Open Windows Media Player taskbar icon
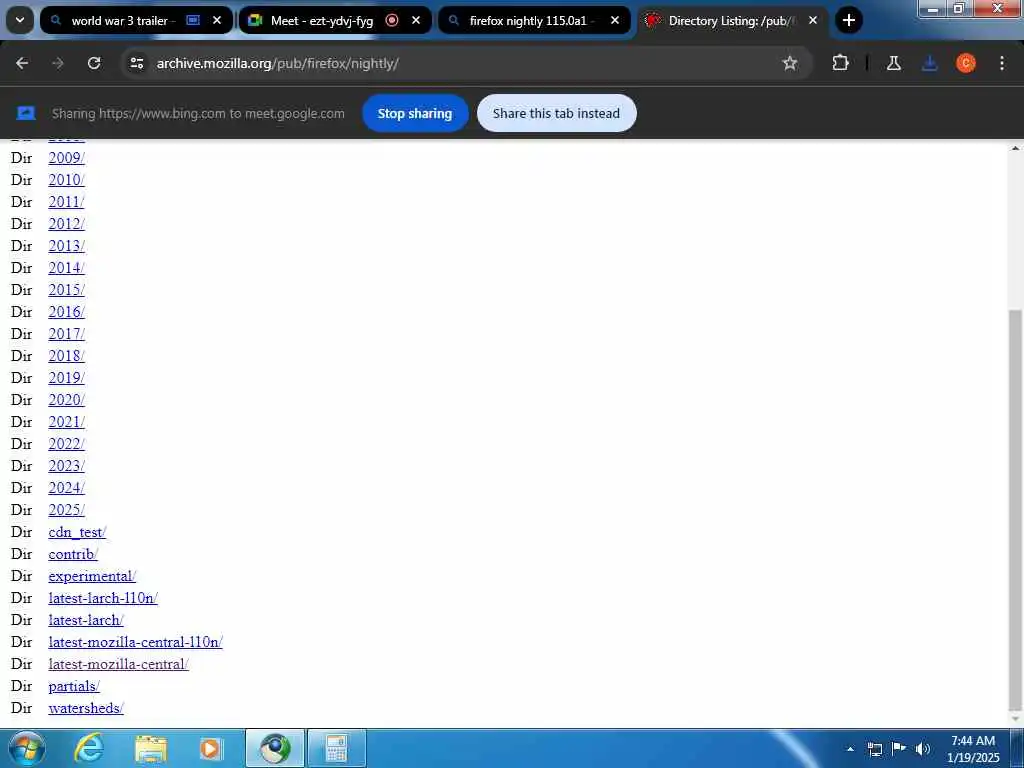 click(210, 748)
